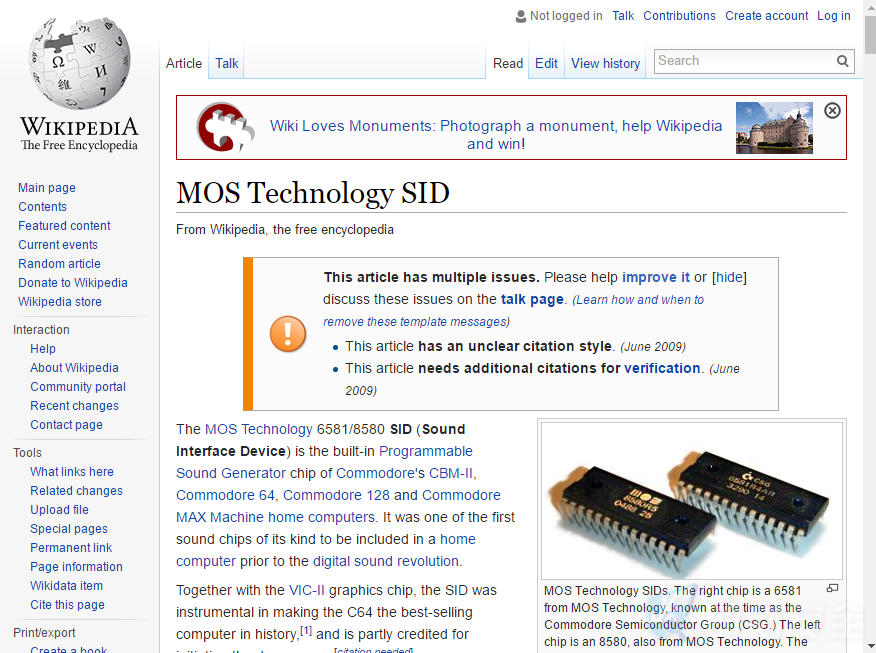Screen dimensions: 876x653
Task: Open the 'talk page' link in notice
Action: pos(532,299)
